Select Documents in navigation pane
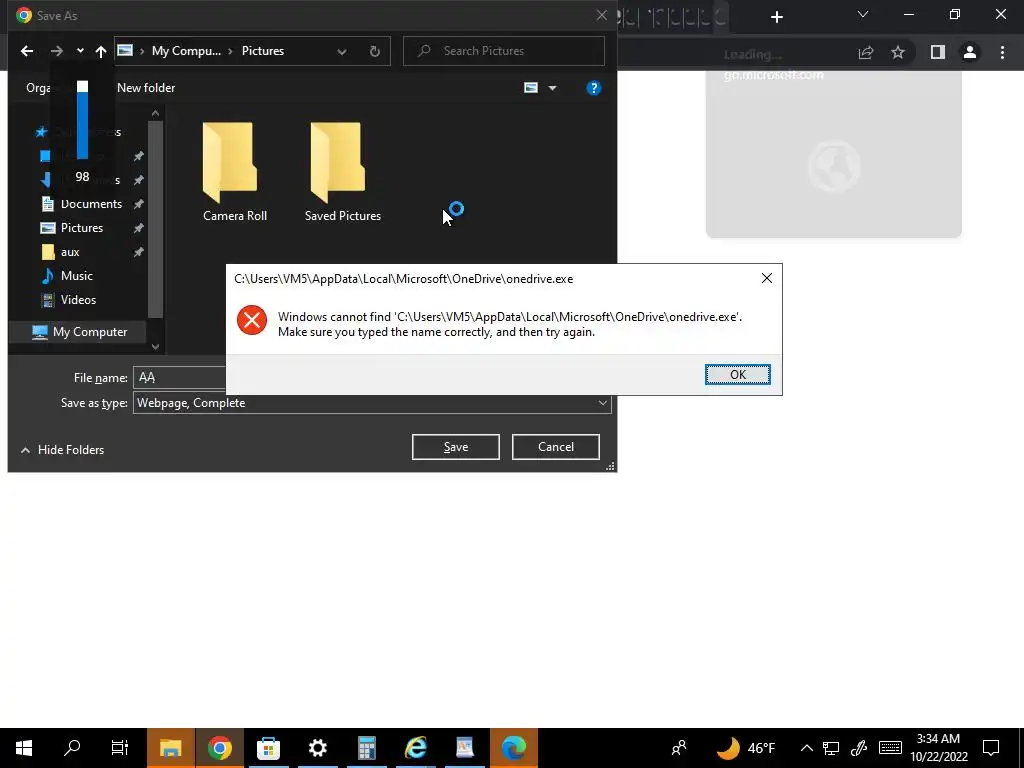 coord(91,204)
